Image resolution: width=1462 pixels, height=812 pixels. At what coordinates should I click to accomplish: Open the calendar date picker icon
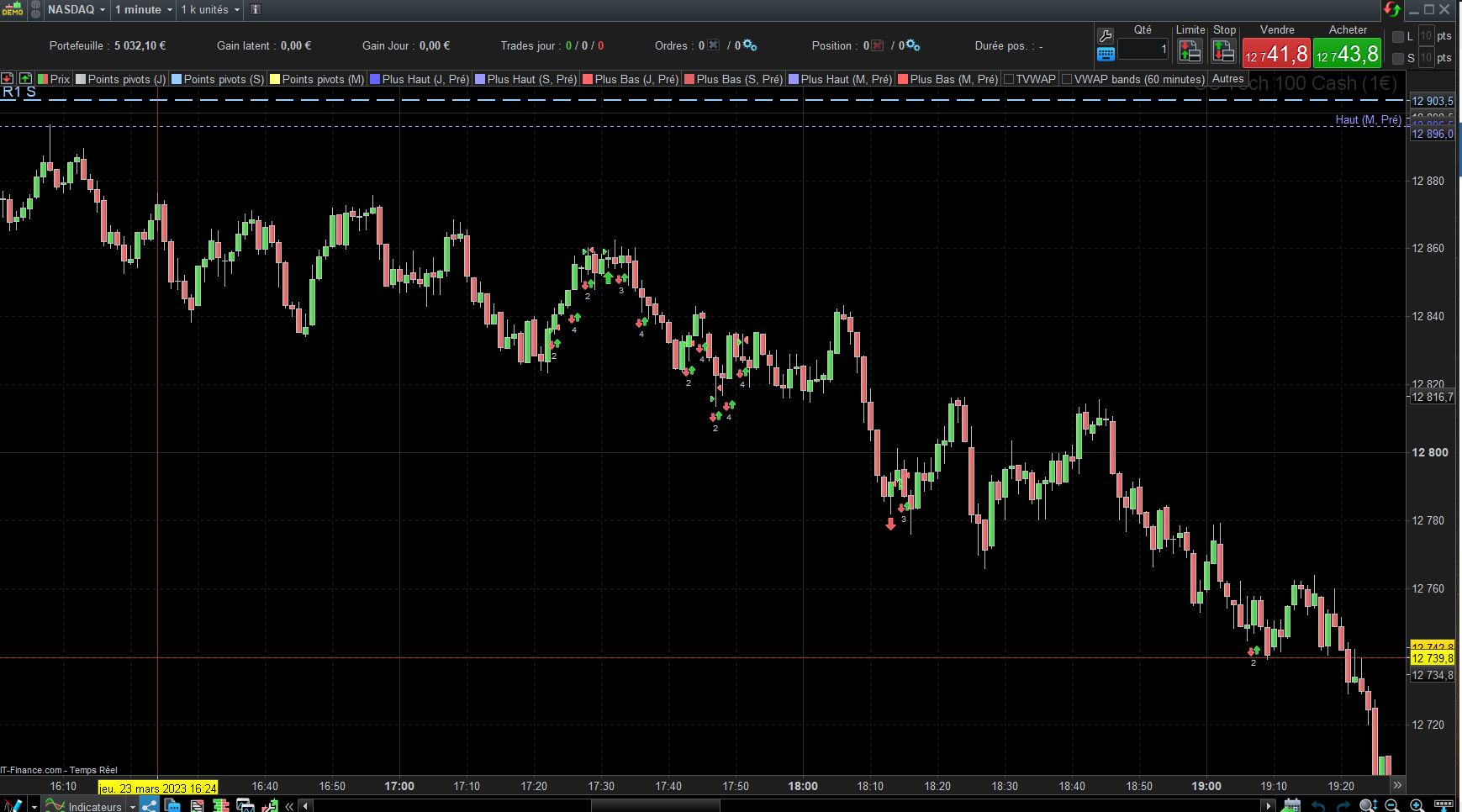[1292, 805]
